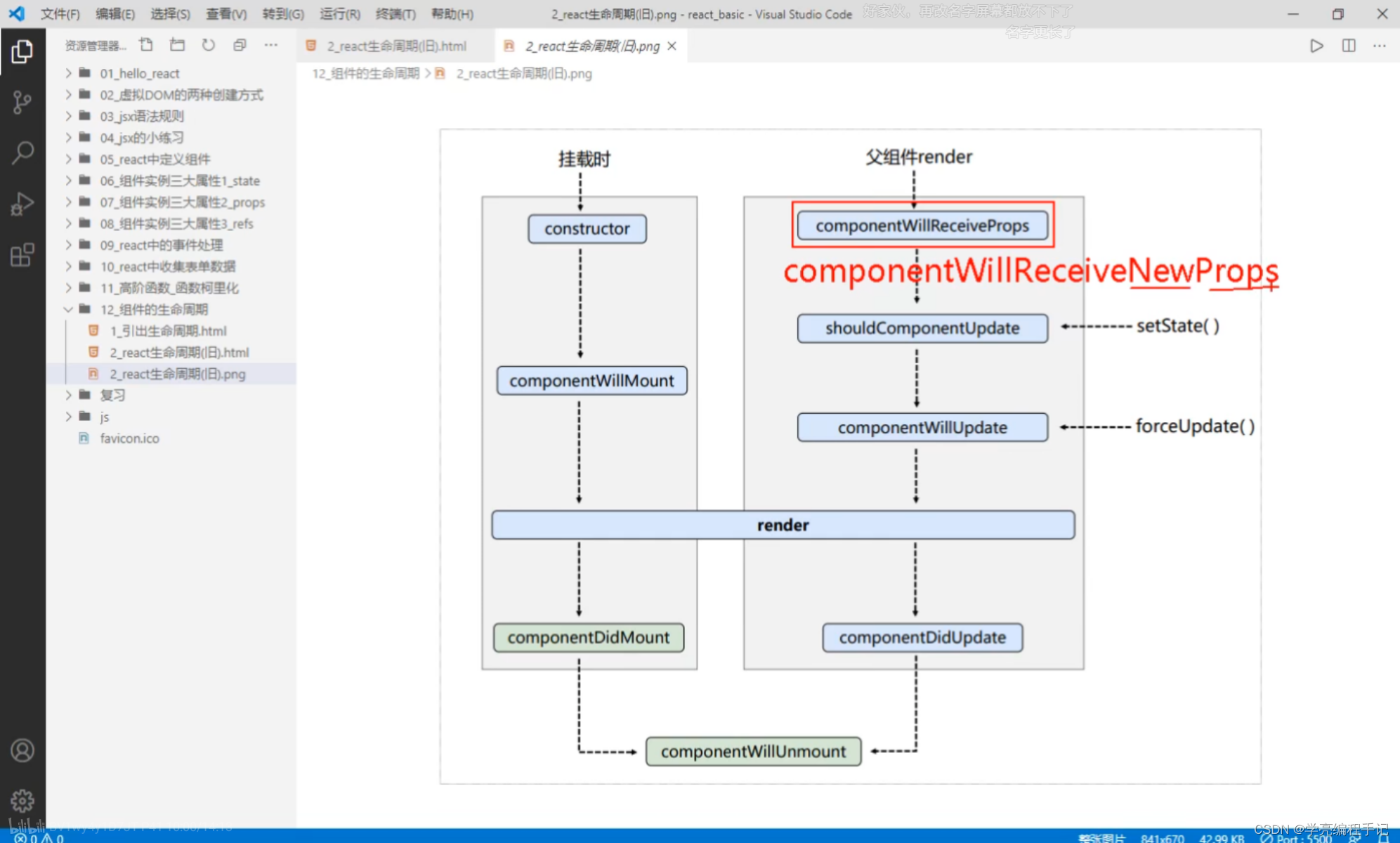The image size is (1400, 843).
Task: Open the Accounts menu icon
Action: pyautogui.click(x=22, y=750)
